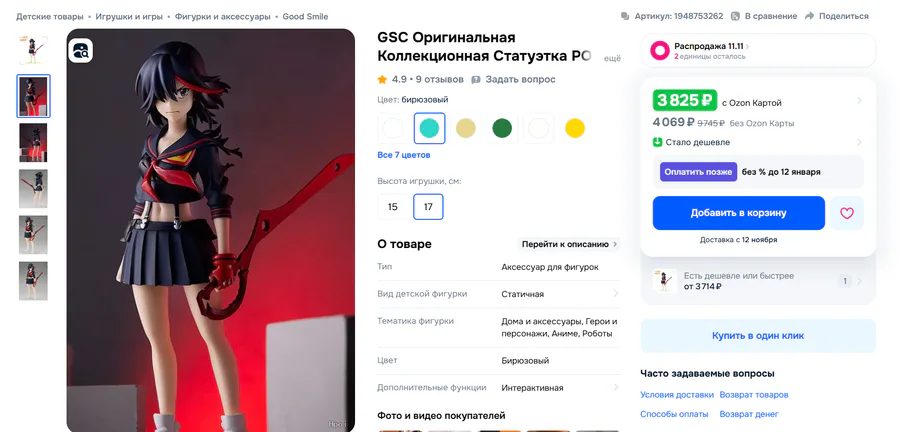
Task: Click the orange rating star icon
Action: tap(382, 79)
